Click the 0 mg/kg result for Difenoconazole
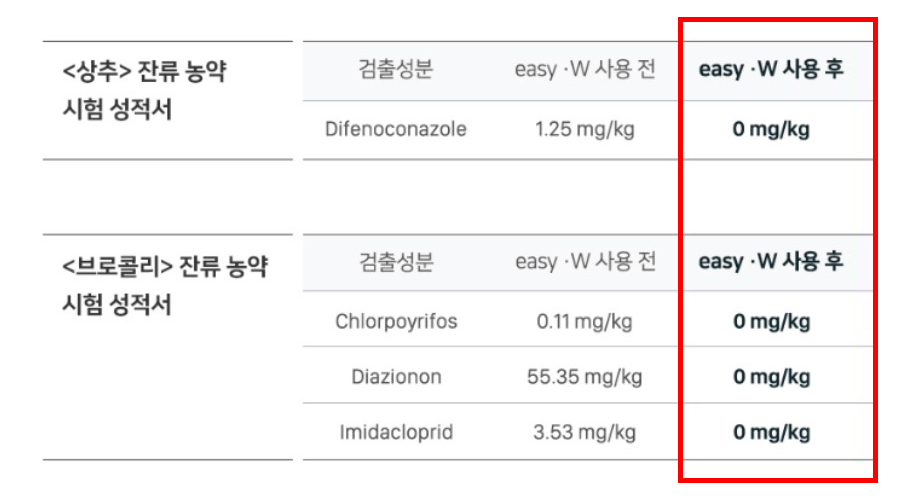This screenshot has width=905, height=500. click(x=771, y=129)
